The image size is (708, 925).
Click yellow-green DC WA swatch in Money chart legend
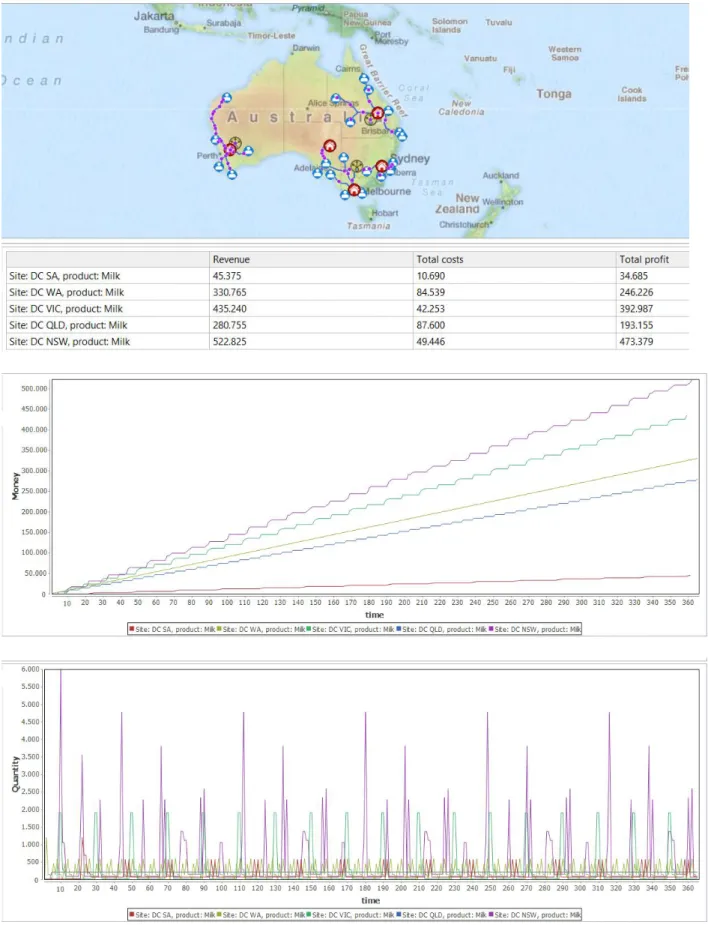click(x=219, y=629)
